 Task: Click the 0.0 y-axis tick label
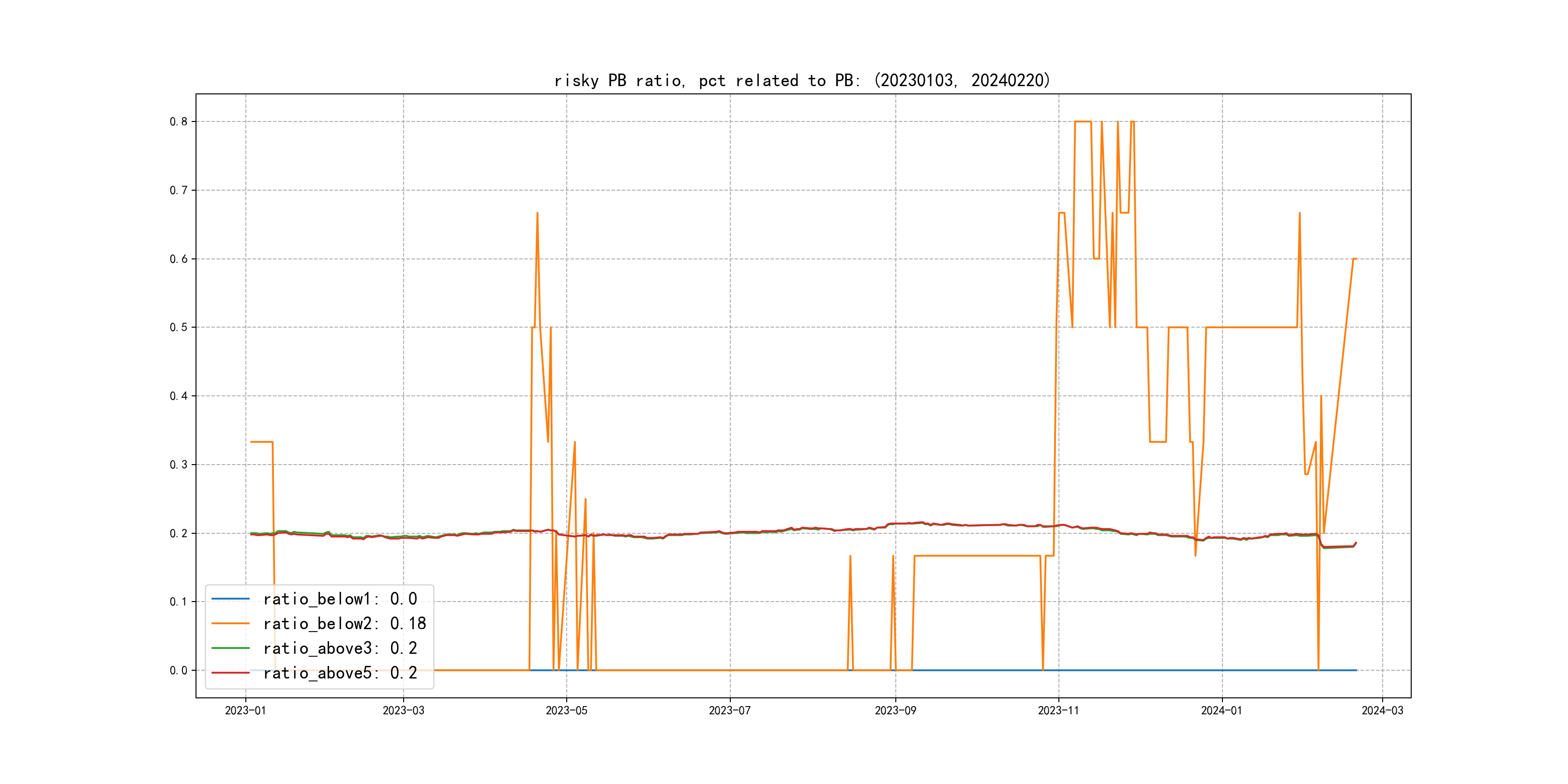[179, 671]
